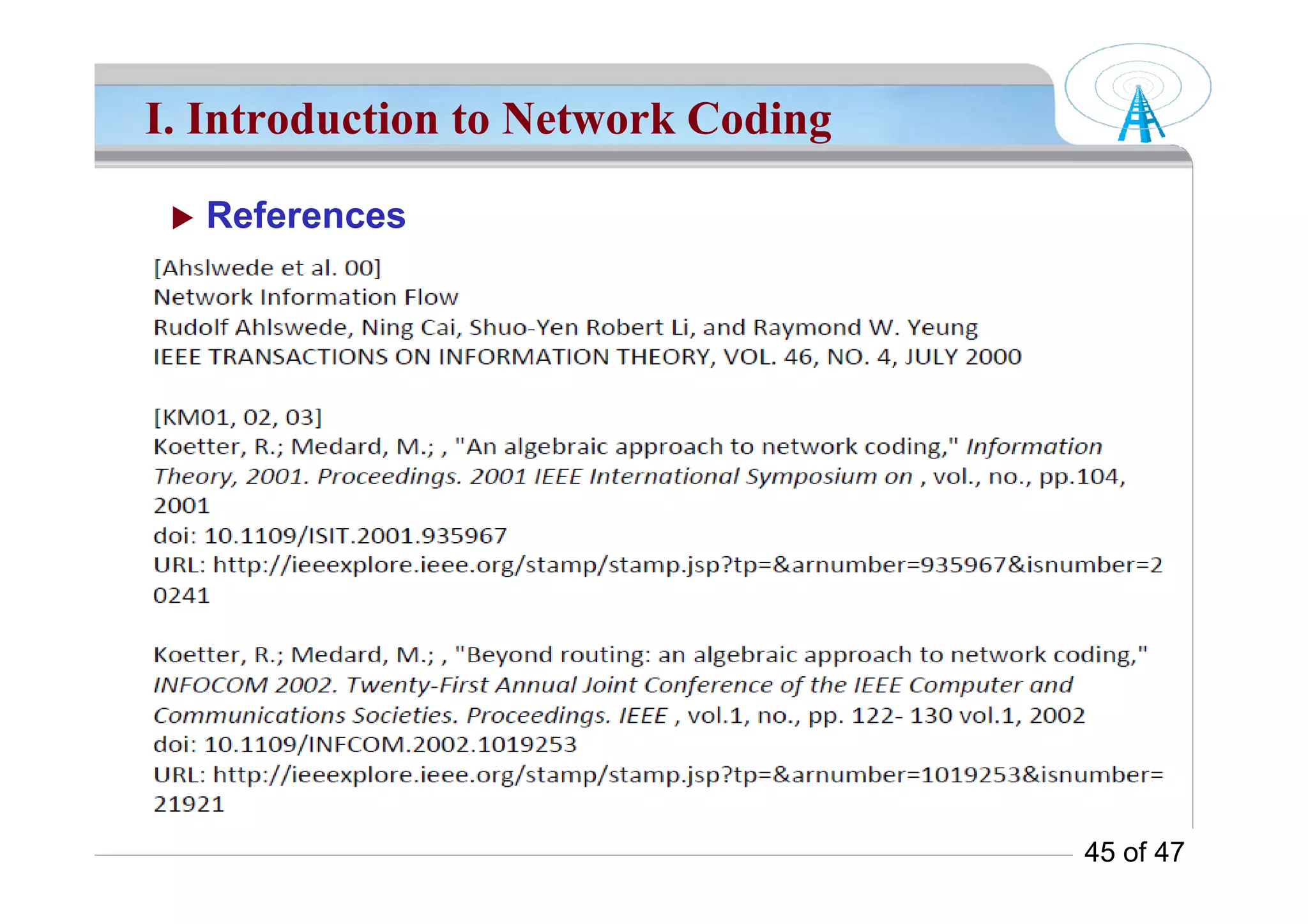The image size is (1308, 924).
Task: Click the italic 'Theory, 2001. Proceedings. 2001 IEEE International Symposium' line
Action: 639,477
